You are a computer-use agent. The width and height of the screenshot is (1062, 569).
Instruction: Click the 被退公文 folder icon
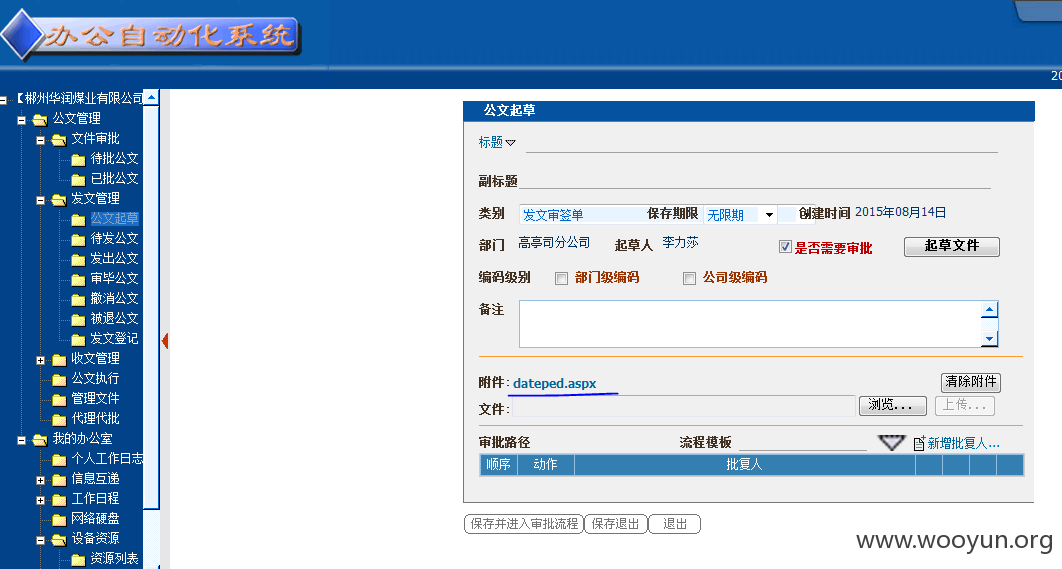pos(78,319)
